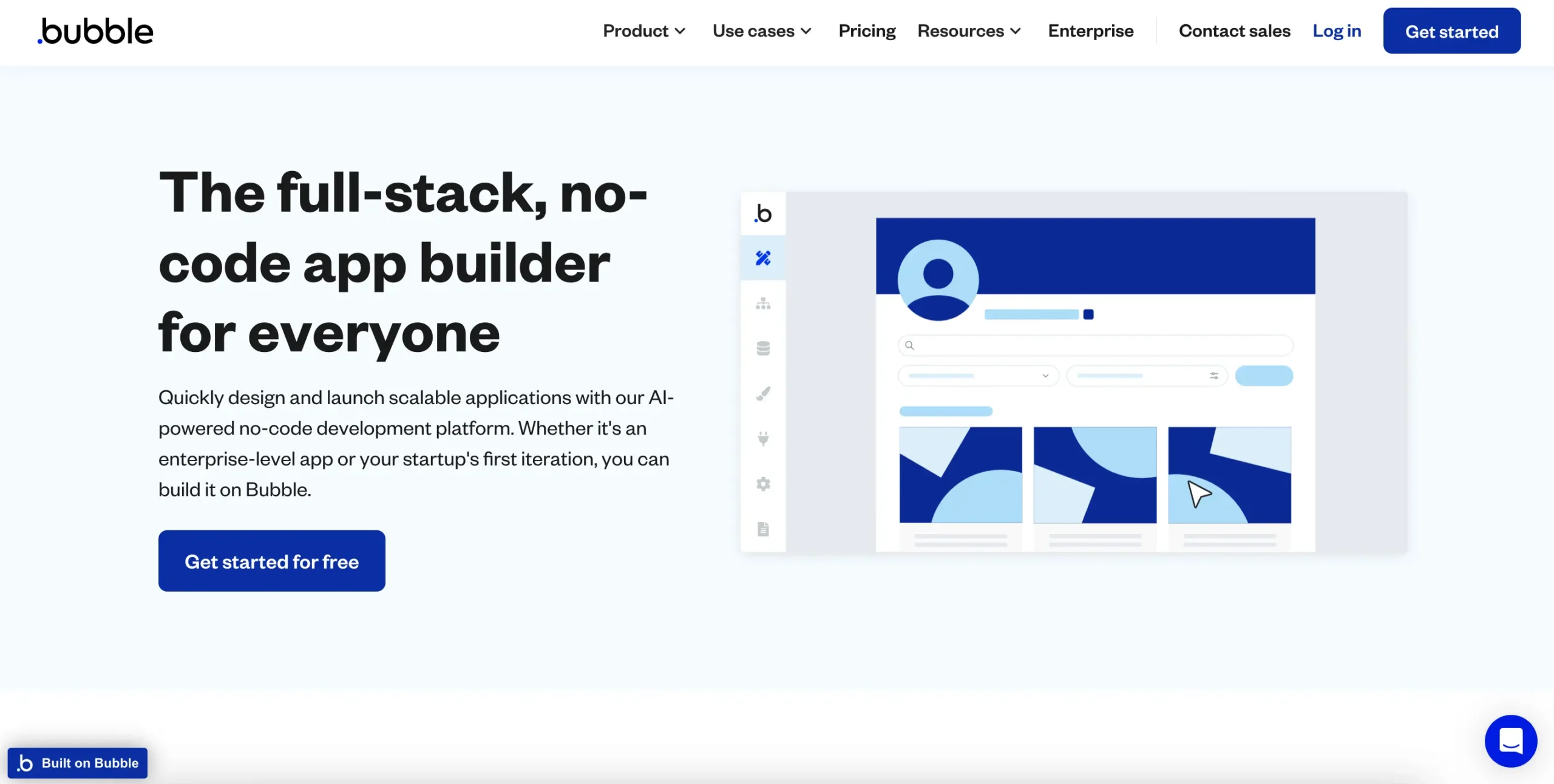1554x784 pixels.
Task: Click the profile avatar in mockup
Action: click(x=938, y=280)
